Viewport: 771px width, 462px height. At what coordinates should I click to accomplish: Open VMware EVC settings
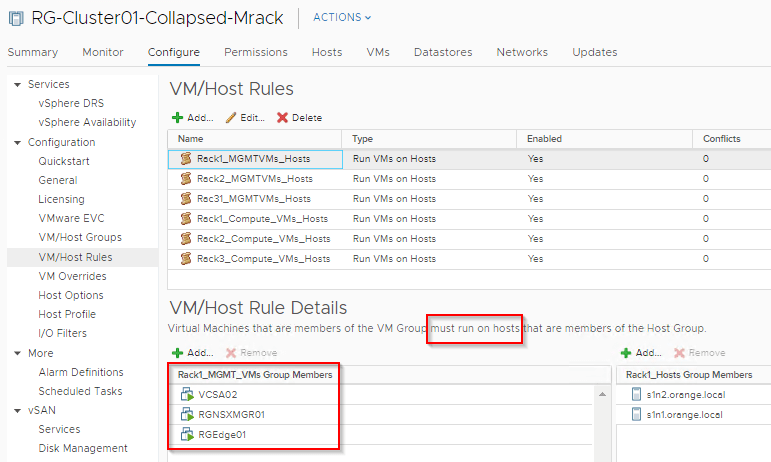pyautogui.click(x=71, y=218)
